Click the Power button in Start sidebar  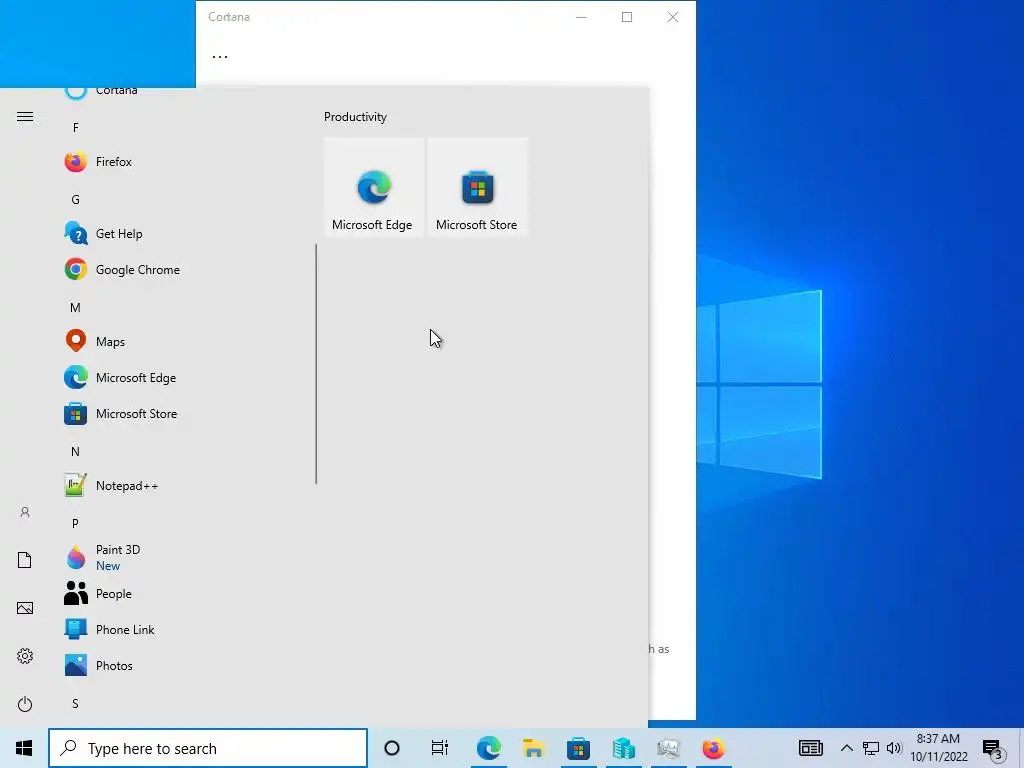click(25, 704)
